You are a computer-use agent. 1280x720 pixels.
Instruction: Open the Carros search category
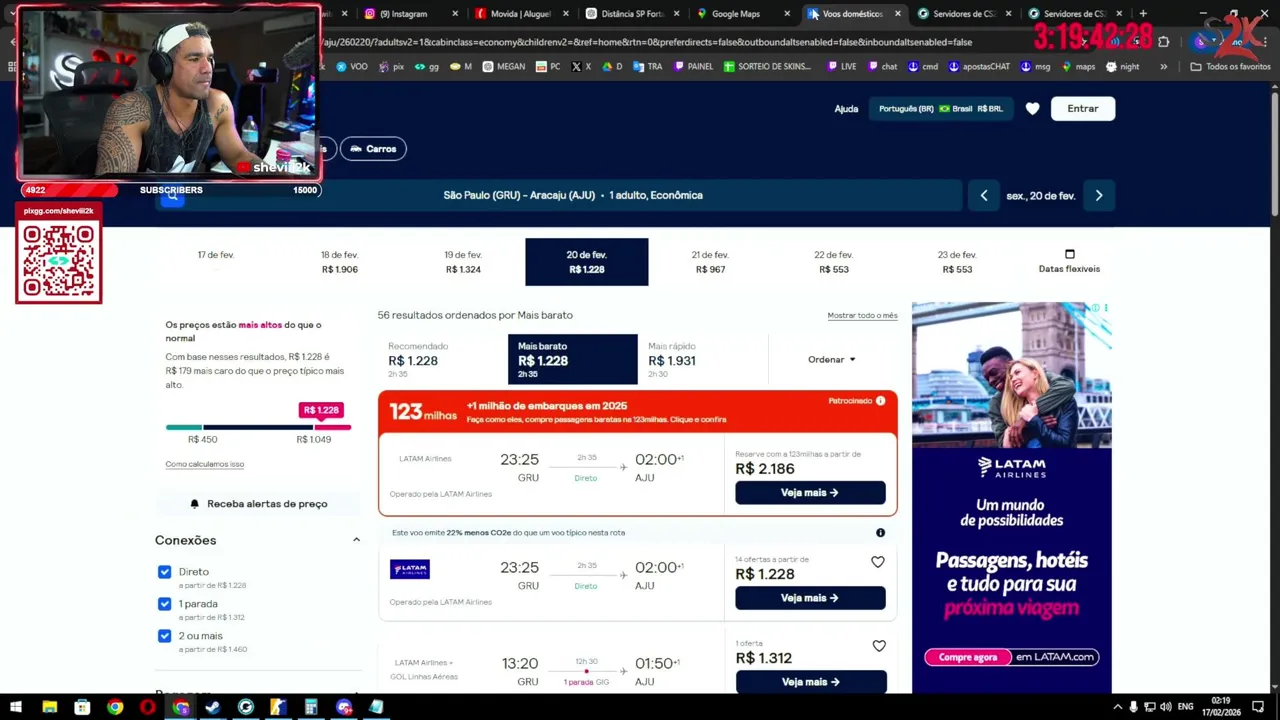(x=373, y=149)
